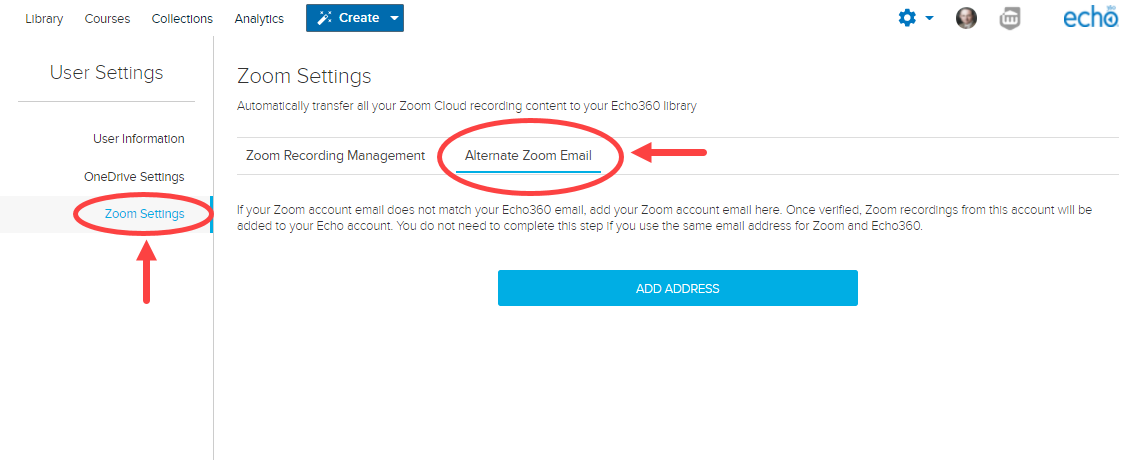The width and height of the screenshot is (1141, 460).
Task: Click the magic wand Create icon
Action: click(325, 18)
